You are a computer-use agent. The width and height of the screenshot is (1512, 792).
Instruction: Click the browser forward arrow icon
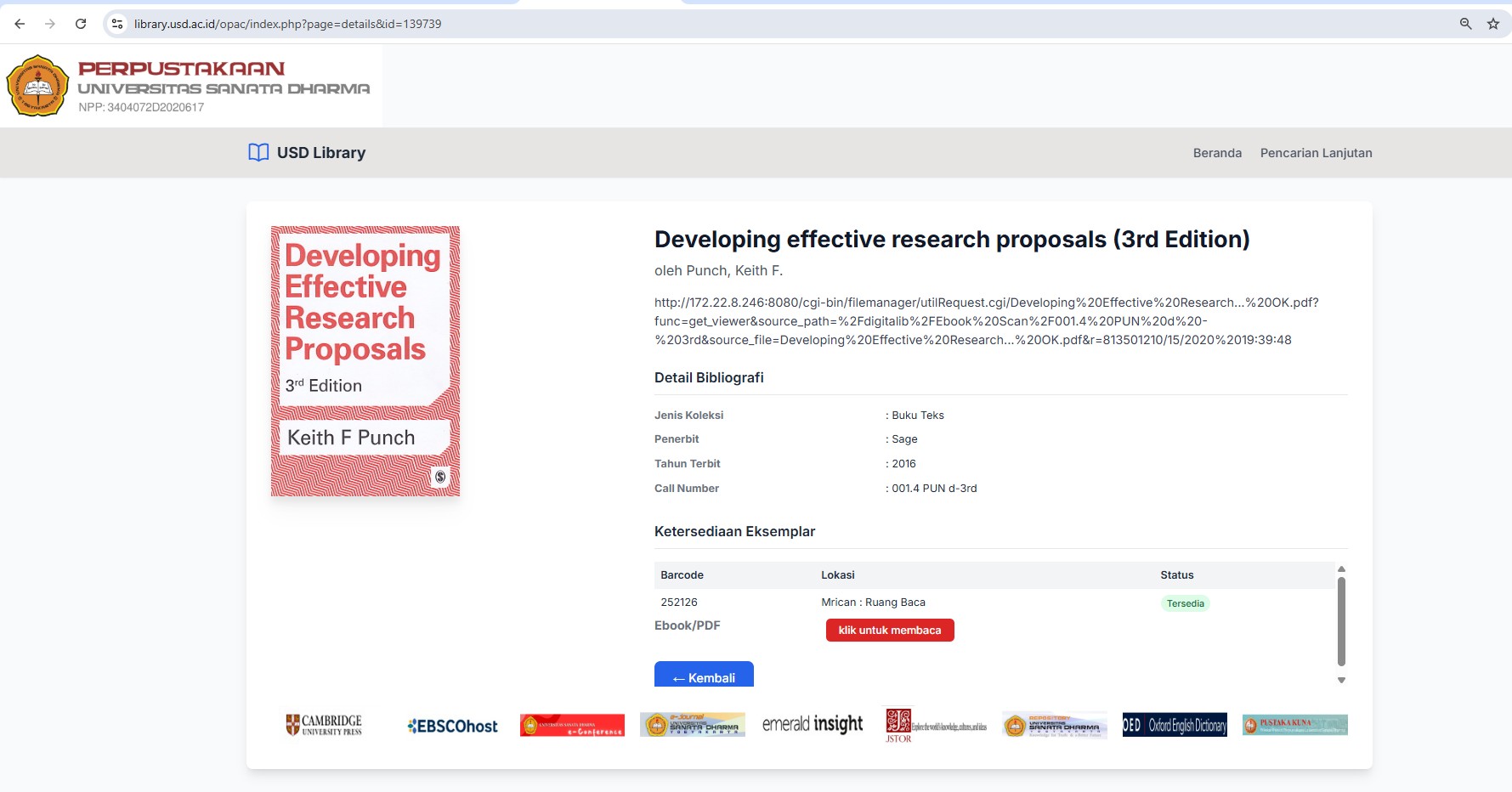pos(50,24)
